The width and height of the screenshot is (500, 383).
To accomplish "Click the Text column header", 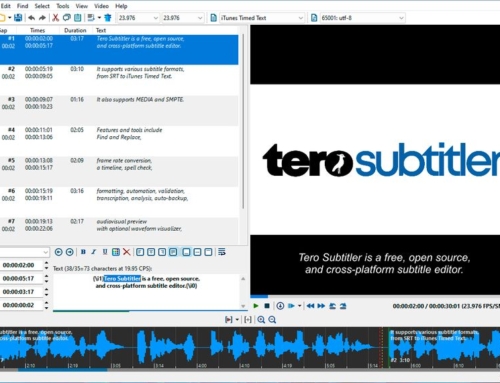I will click(101, 30).
